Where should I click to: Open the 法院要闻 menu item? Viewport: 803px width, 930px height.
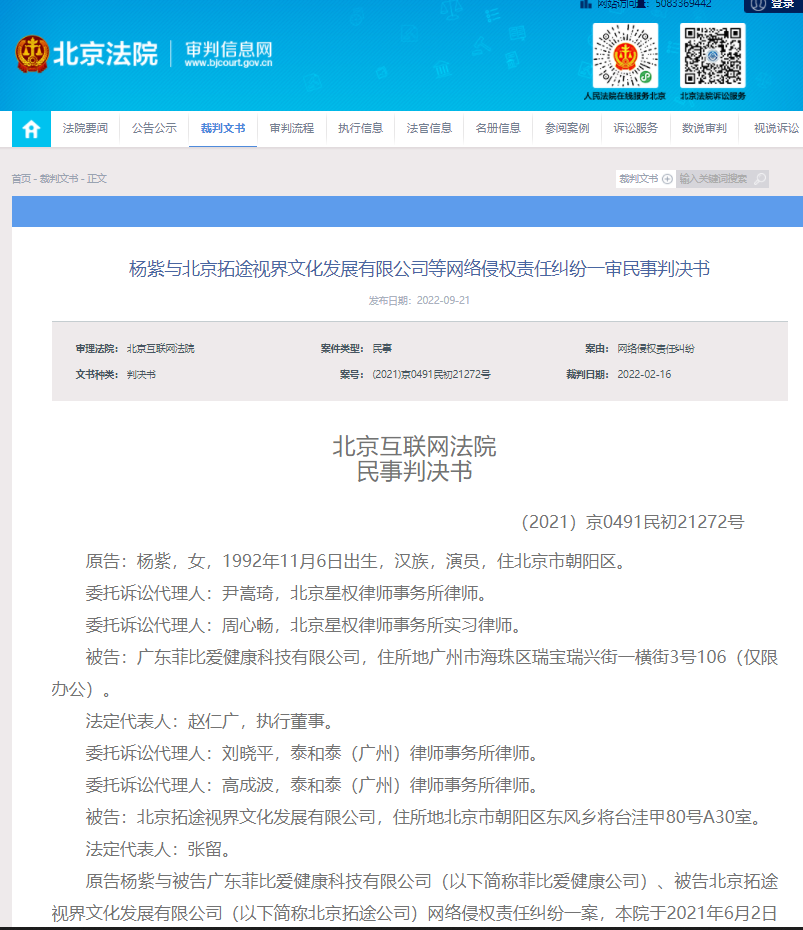coord(85,129)
